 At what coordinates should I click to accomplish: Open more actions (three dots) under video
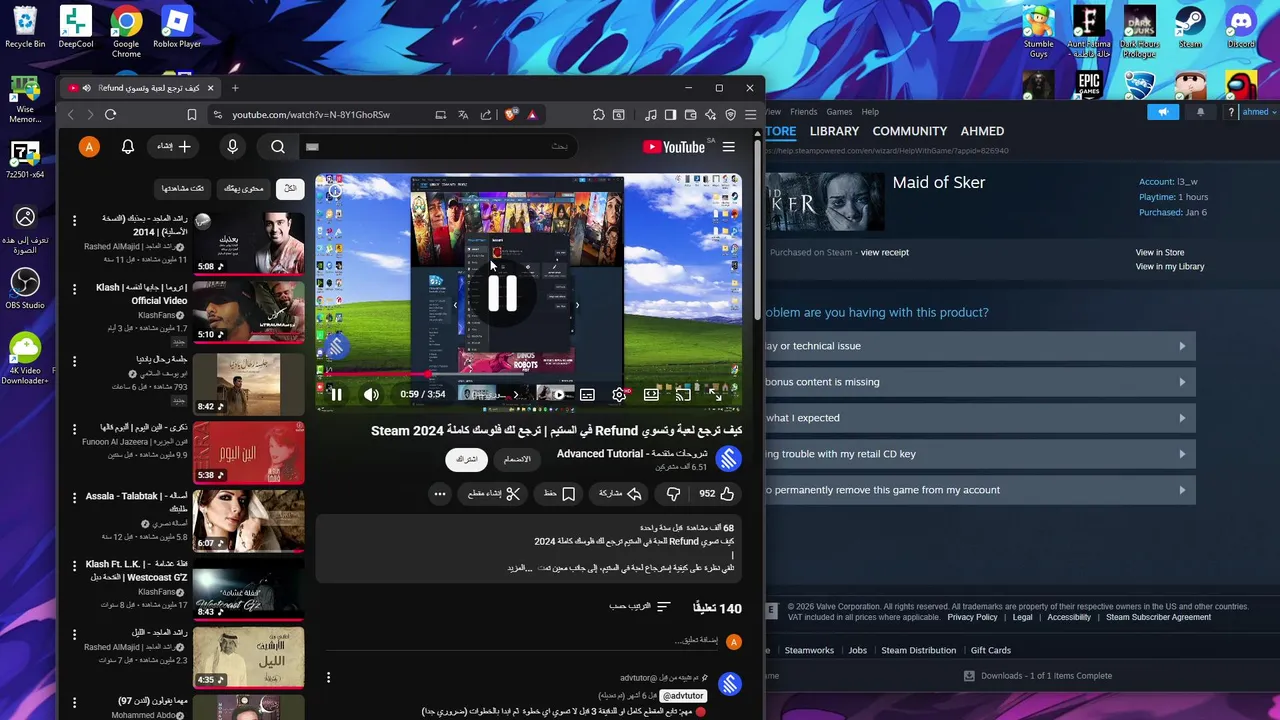pos(440,494)
